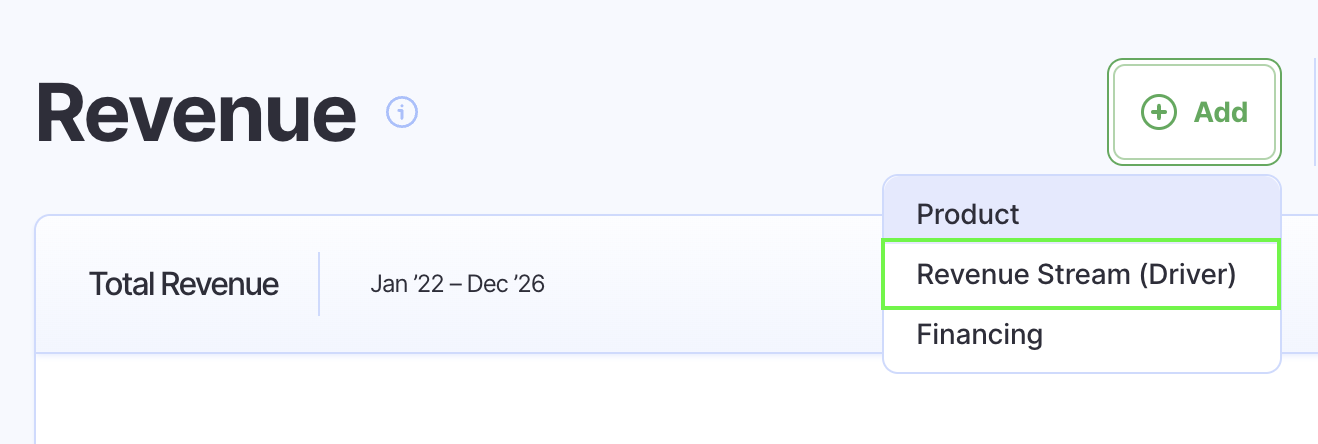Add a Financing item
Viewport: 1318px width, 444px height.
[x=979, y=334]
